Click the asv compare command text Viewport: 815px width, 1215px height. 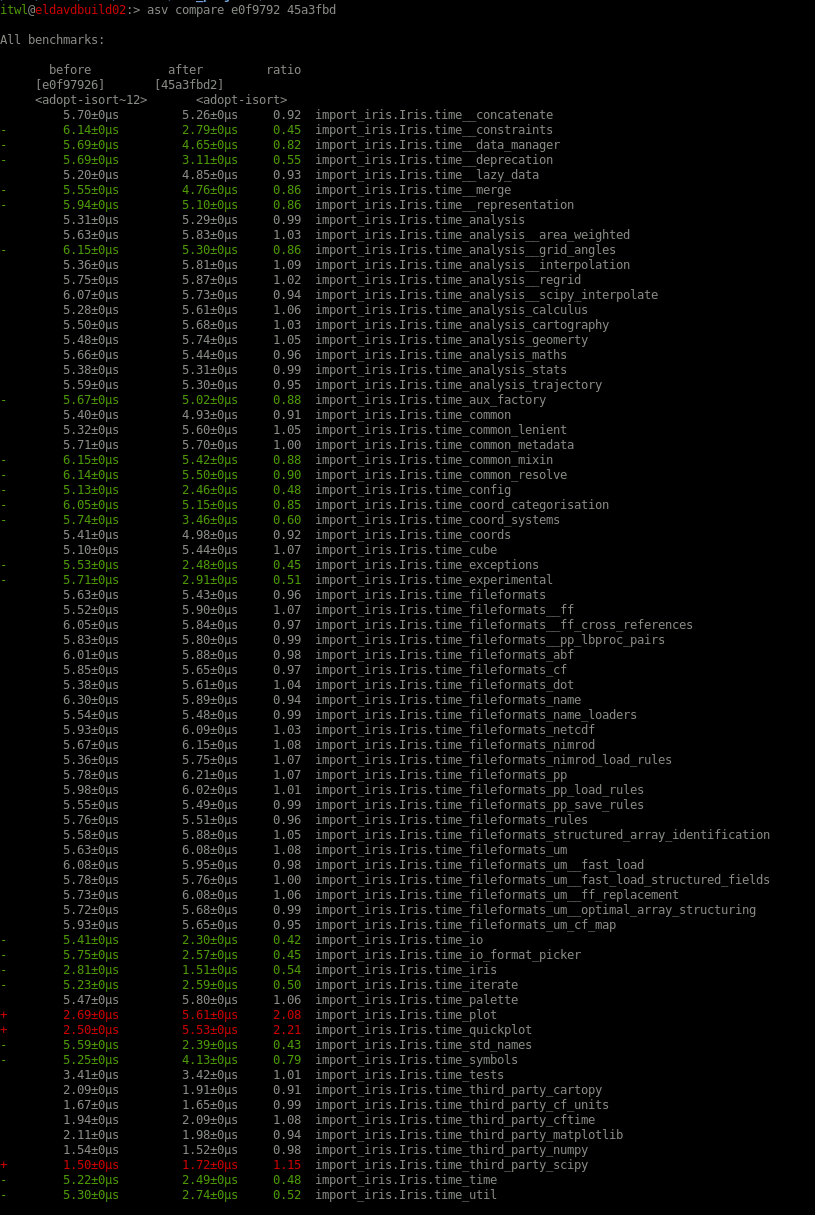241,10
